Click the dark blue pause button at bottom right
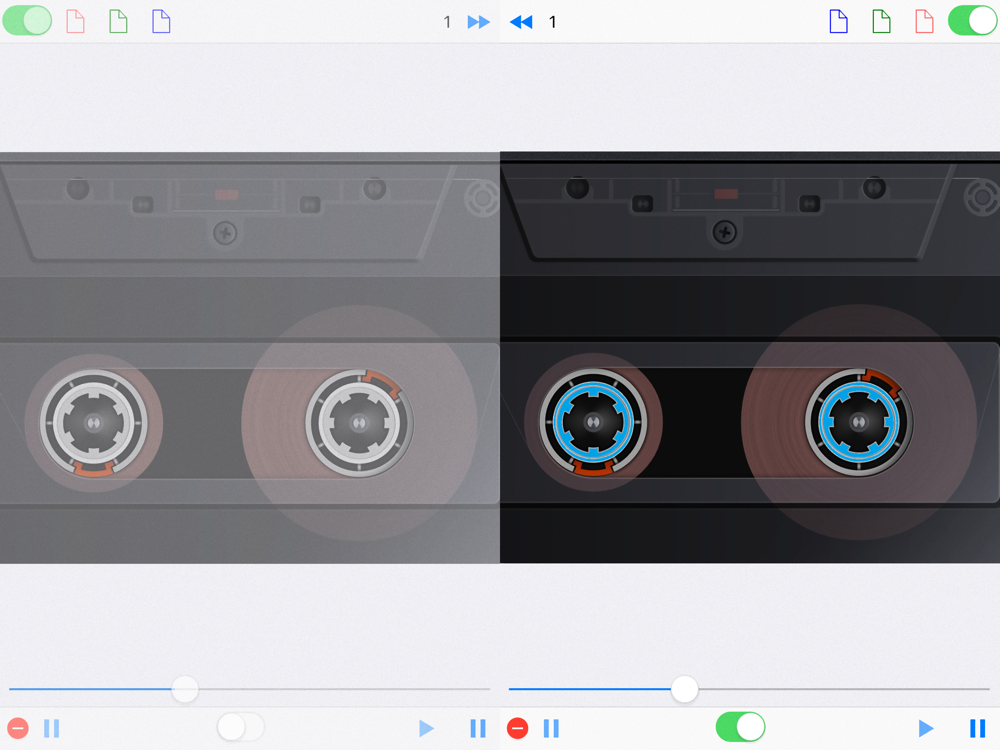This screenshot has height=750, width=1000. [x=977, y=728]
